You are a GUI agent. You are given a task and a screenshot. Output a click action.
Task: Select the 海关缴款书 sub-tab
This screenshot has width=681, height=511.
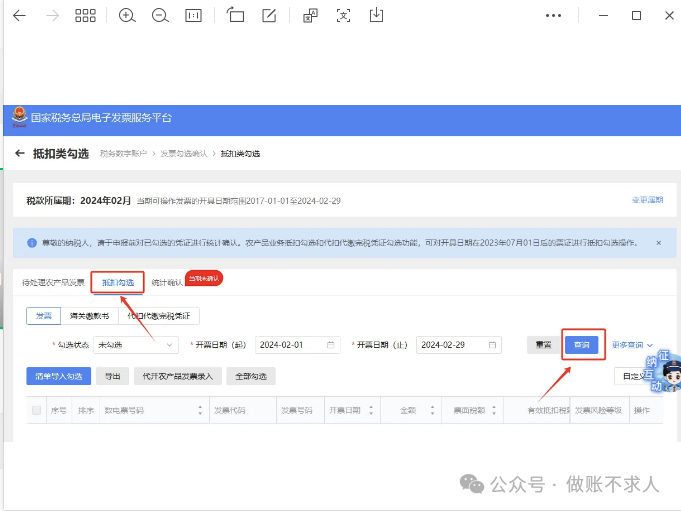pos(89,316)
